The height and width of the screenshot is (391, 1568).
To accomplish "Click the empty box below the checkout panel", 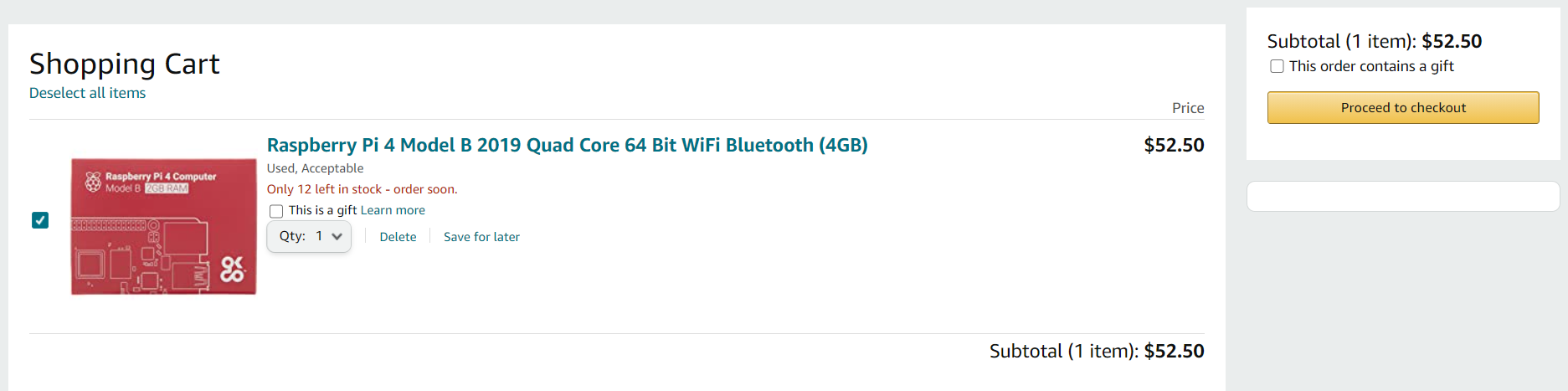I will click(1403, 197).
